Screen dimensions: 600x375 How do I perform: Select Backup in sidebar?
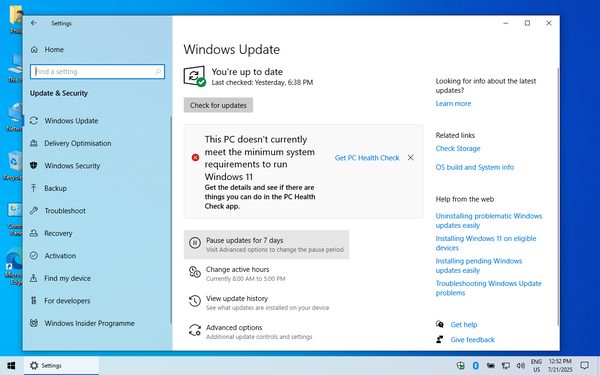(55, 188)
